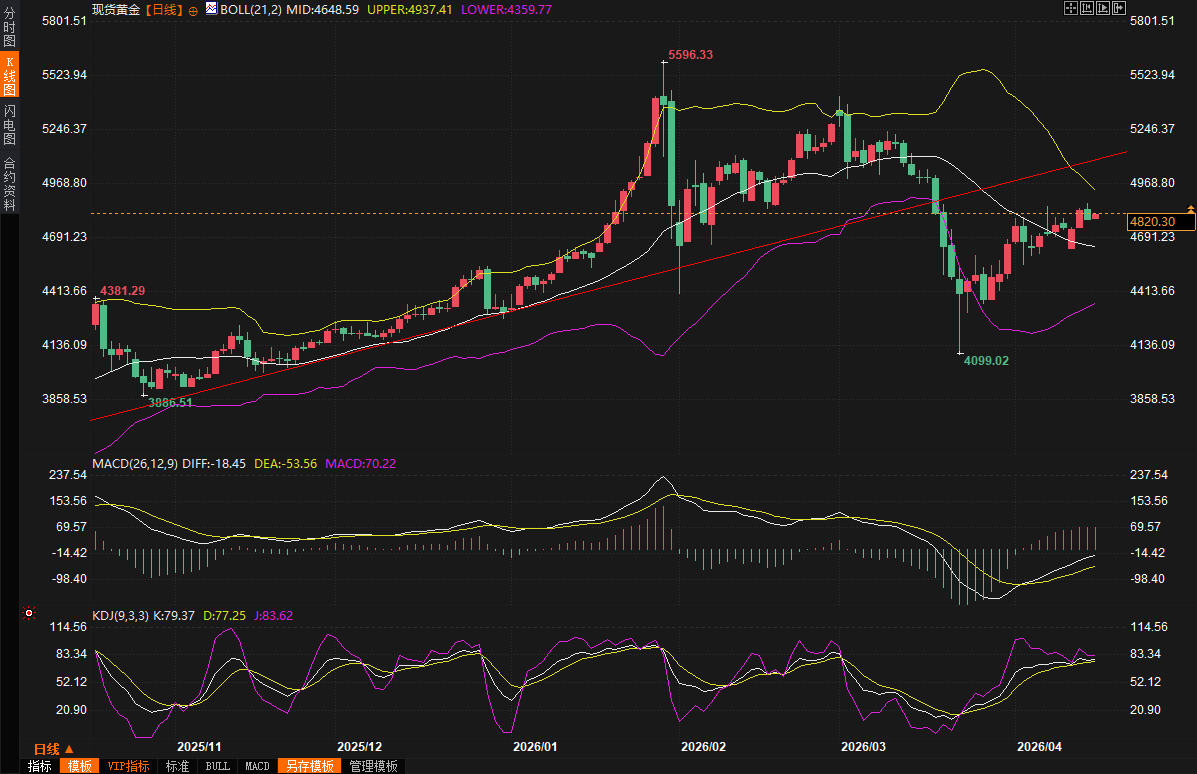
Task: Click the play-forward chart axis icon
Action: [1103, 8]
